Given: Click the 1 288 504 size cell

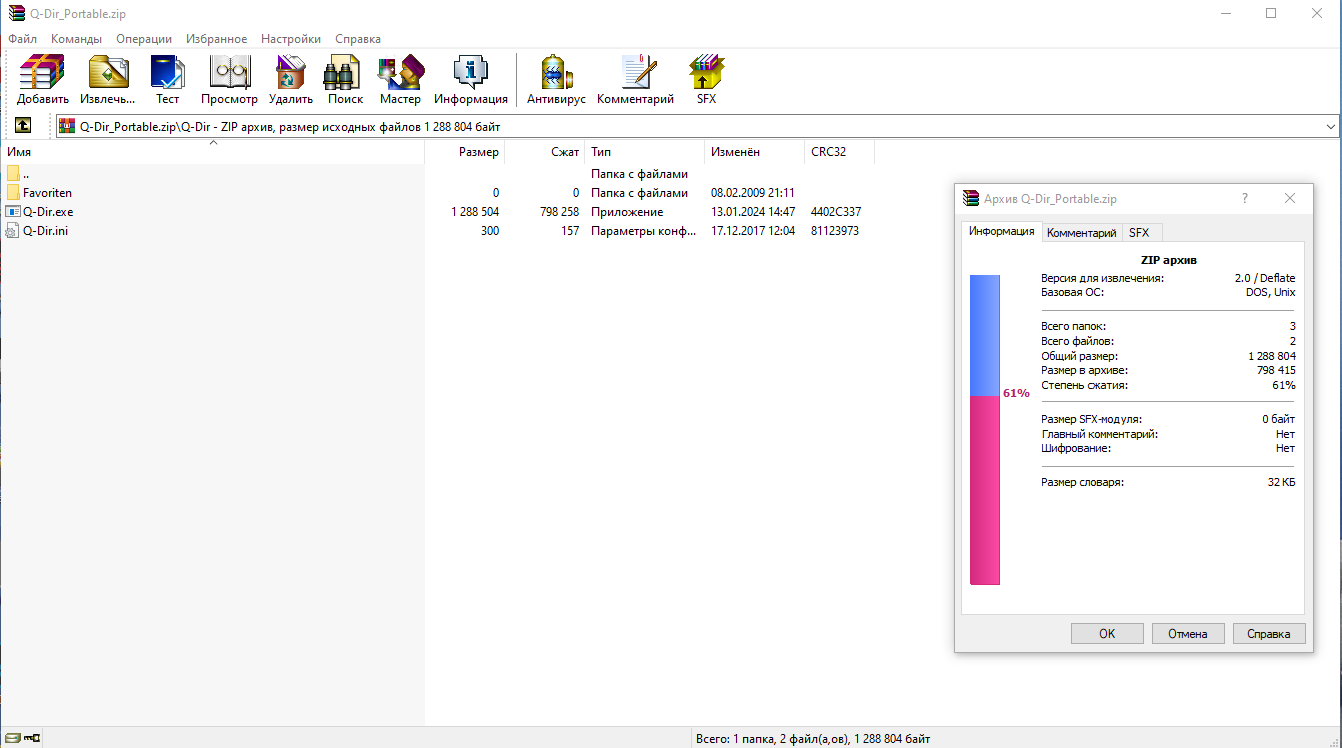Looking at the screenshot, I should pyautogui.click(x=475, y=212).
